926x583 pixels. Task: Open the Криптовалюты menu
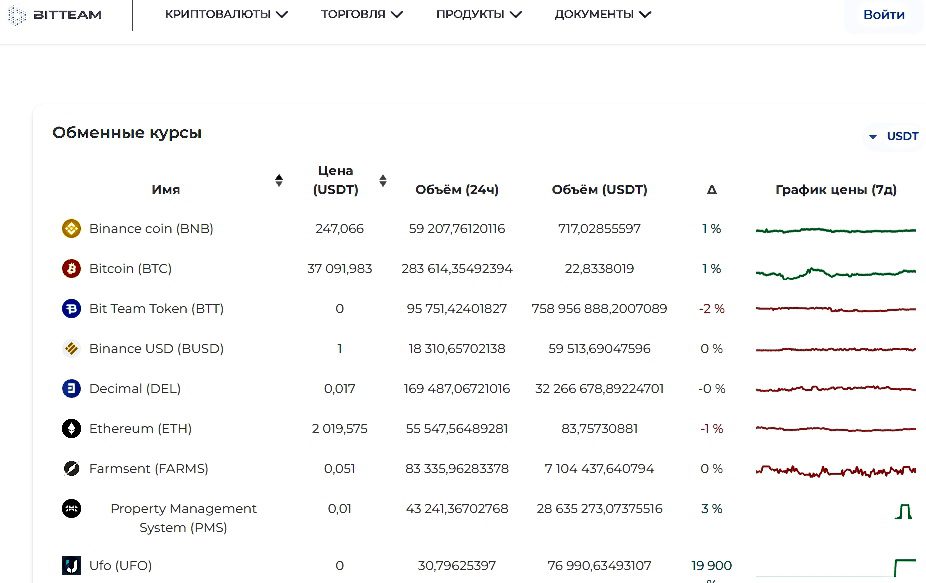(x=226, y=14)
